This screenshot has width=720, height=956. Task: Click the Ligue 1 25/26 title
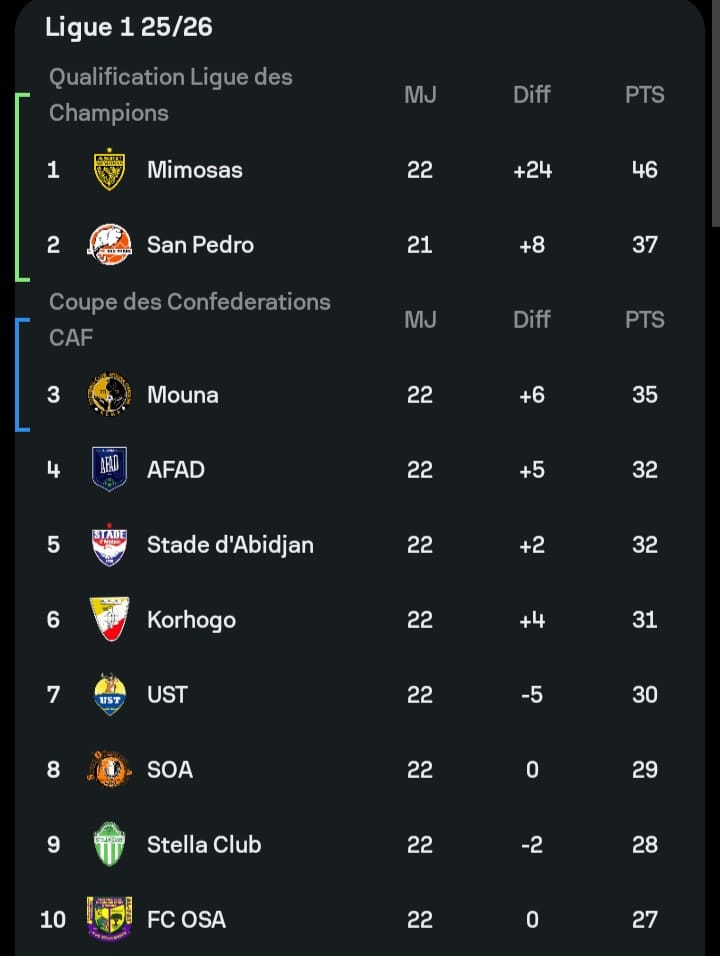pos(129,27)
